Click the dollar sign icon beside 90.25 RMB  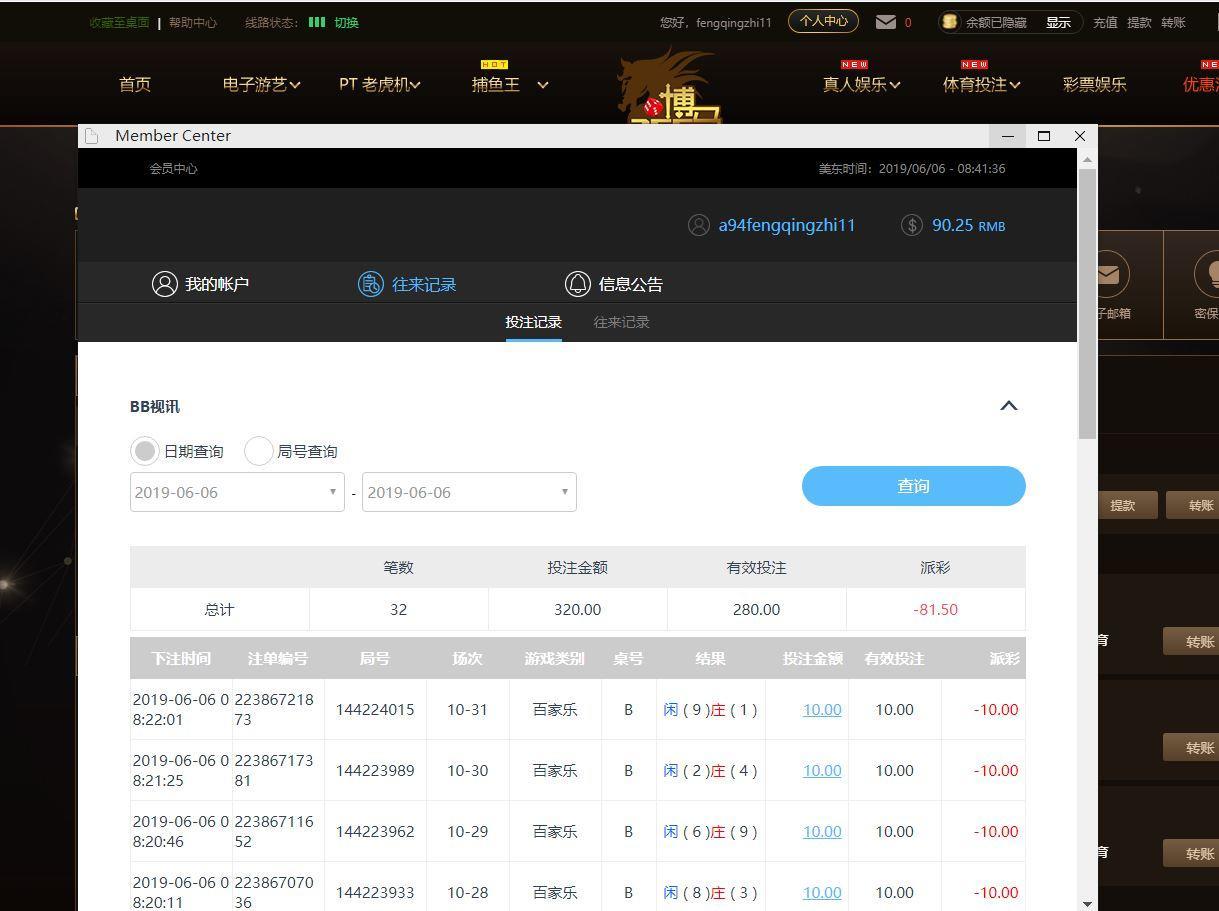point(911,225)
